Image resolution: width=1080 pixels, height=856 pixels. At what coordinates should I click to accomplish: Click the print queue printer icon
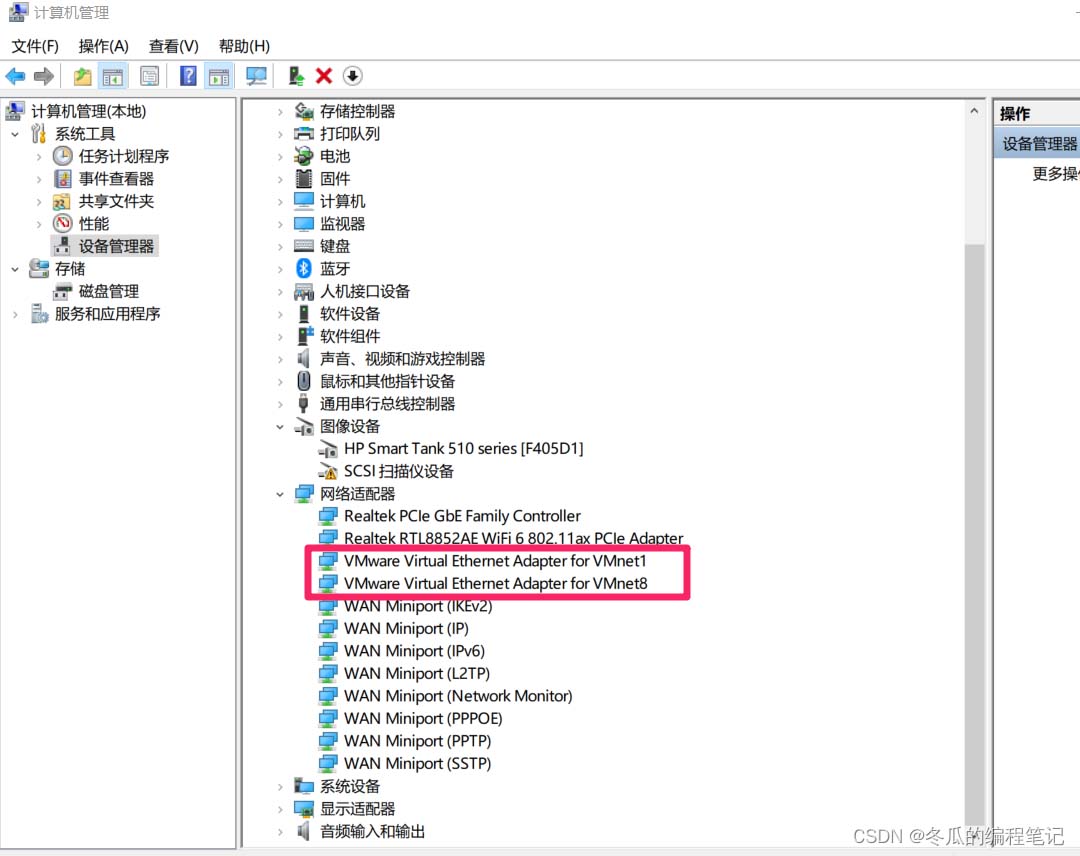(x=304, y=134)
